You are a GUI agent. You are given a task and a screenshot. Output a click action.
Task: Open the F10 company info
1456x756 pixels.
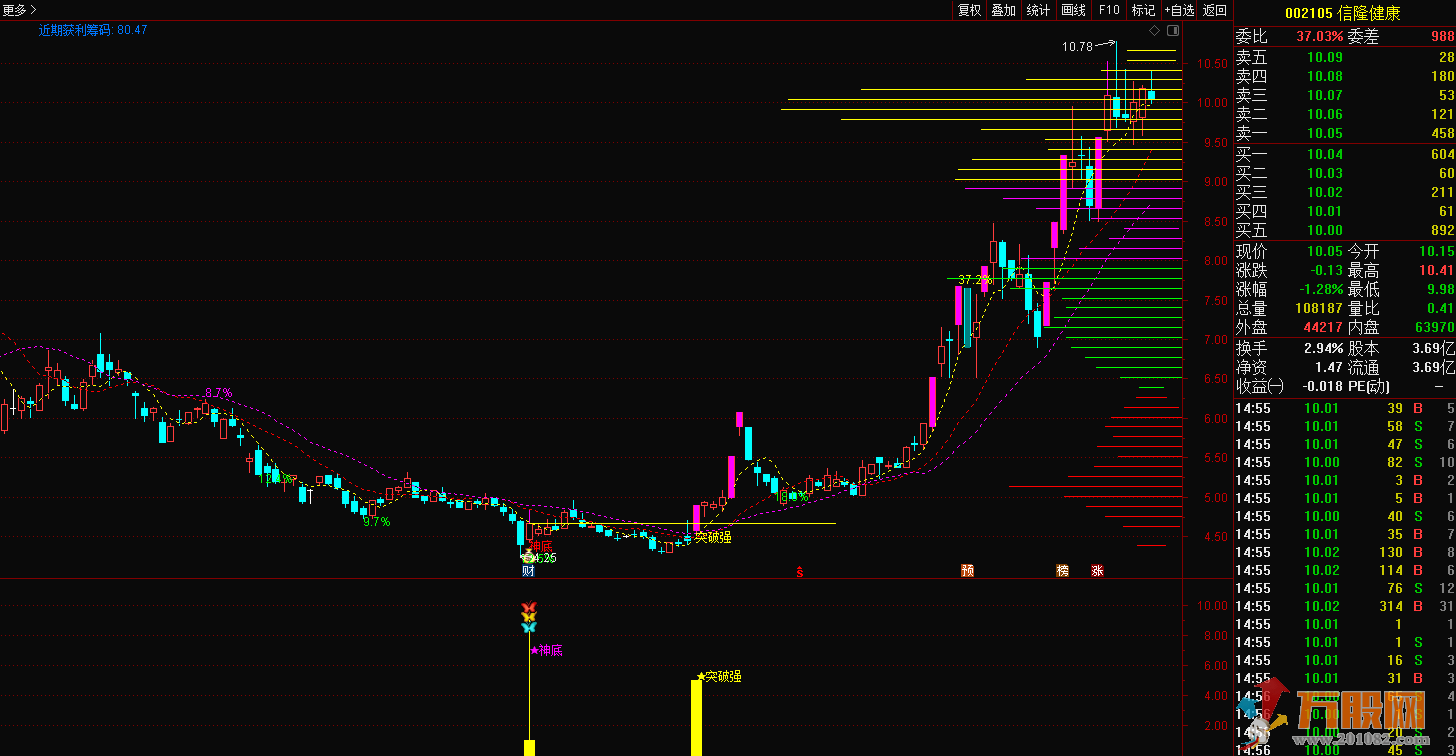[1108, 10]
